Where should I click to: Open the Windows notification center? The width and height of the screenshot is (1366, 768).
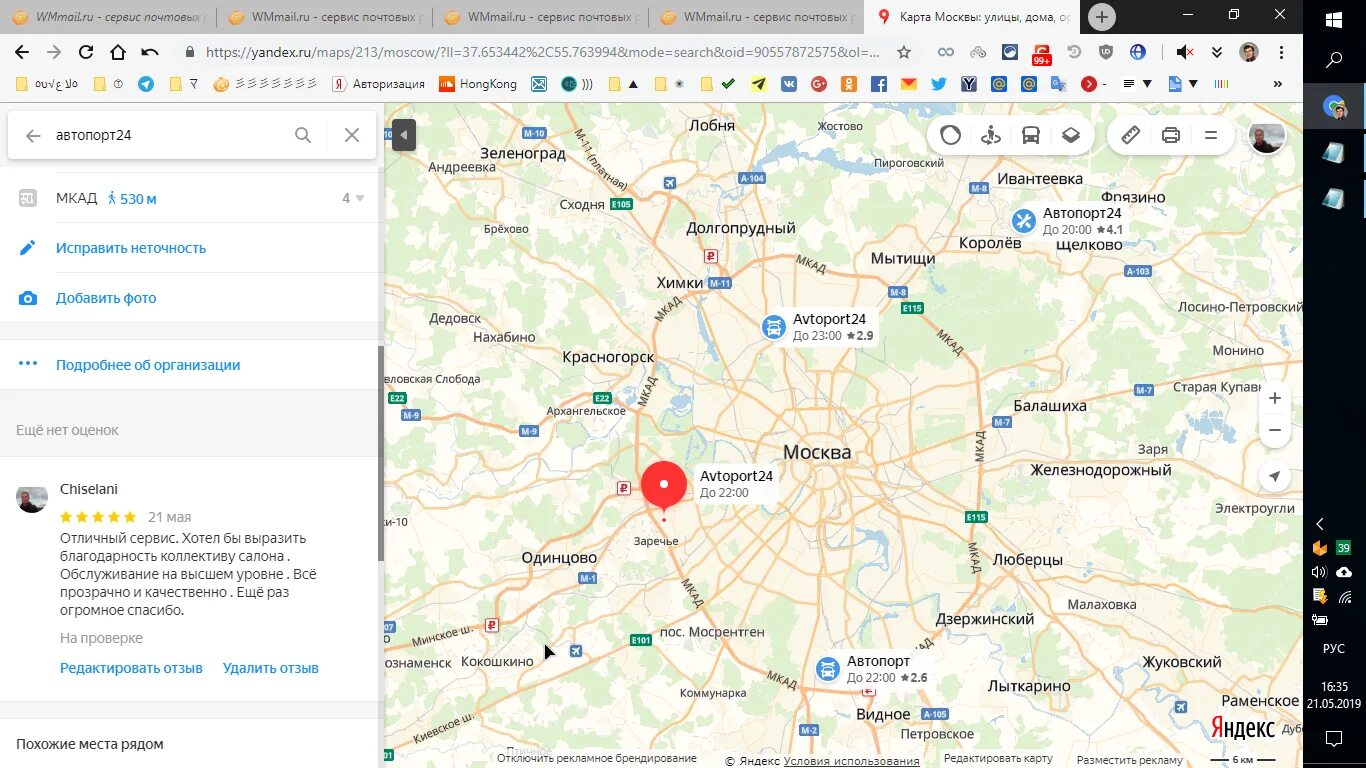coord(1334,739)
